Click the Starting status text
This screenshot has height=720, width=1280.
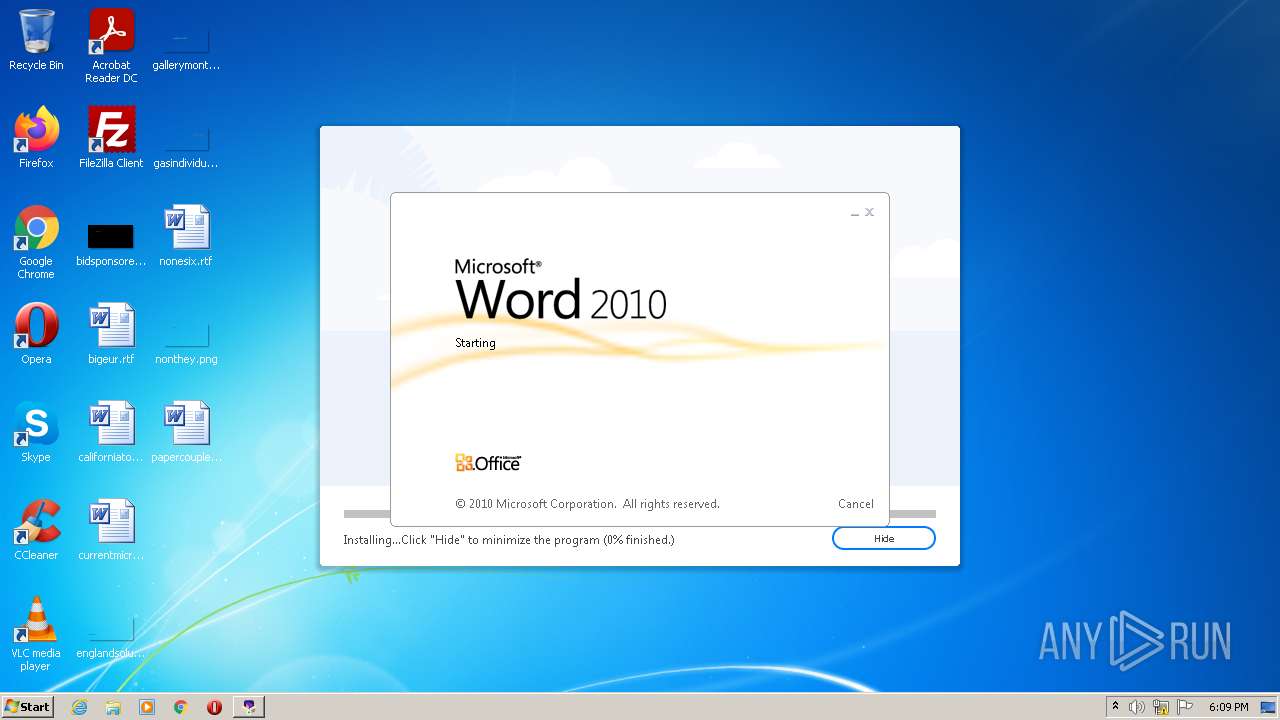tap(475, 343)
